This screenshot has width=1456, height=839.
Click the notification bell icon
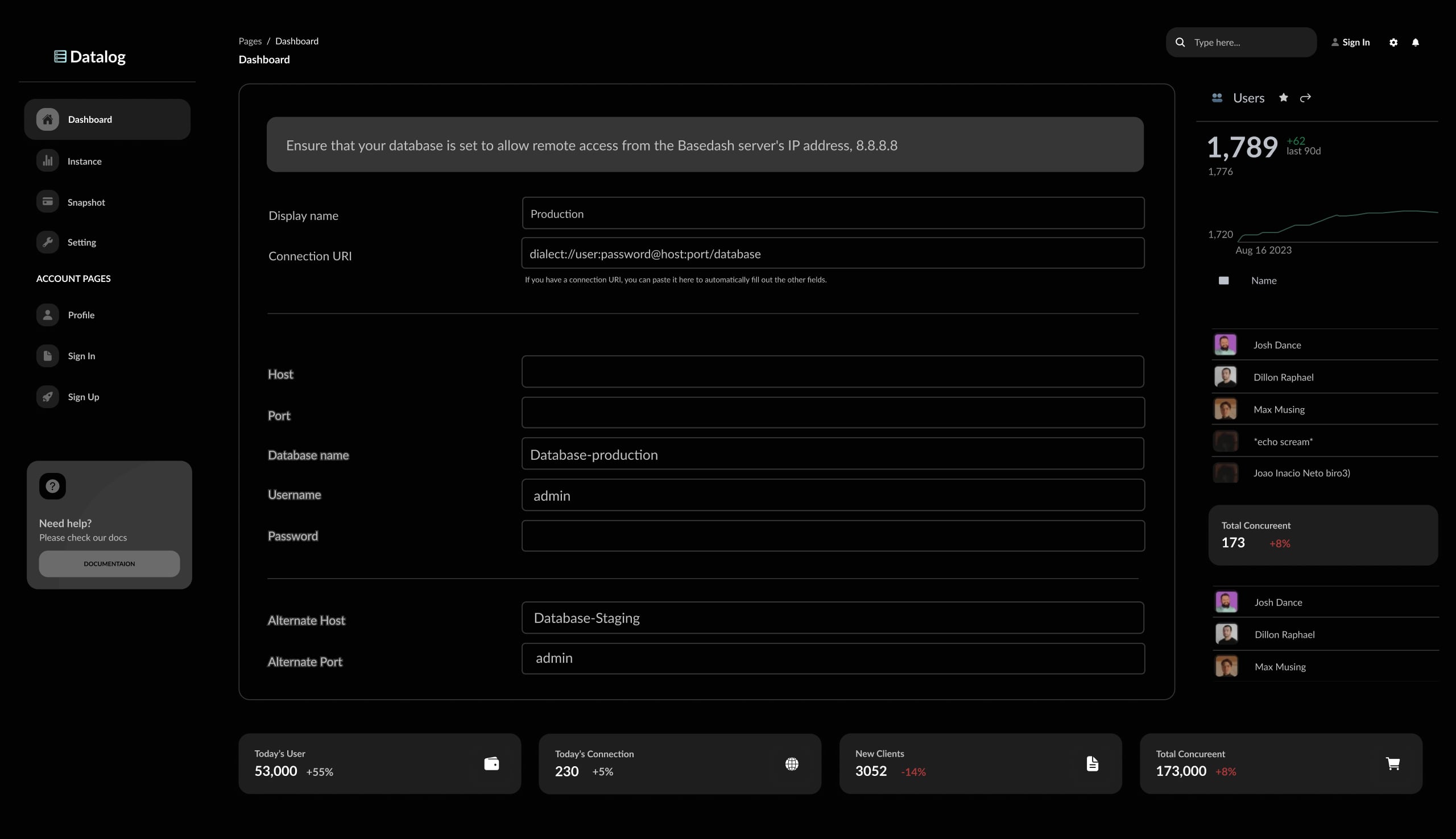click(1415, 42)
